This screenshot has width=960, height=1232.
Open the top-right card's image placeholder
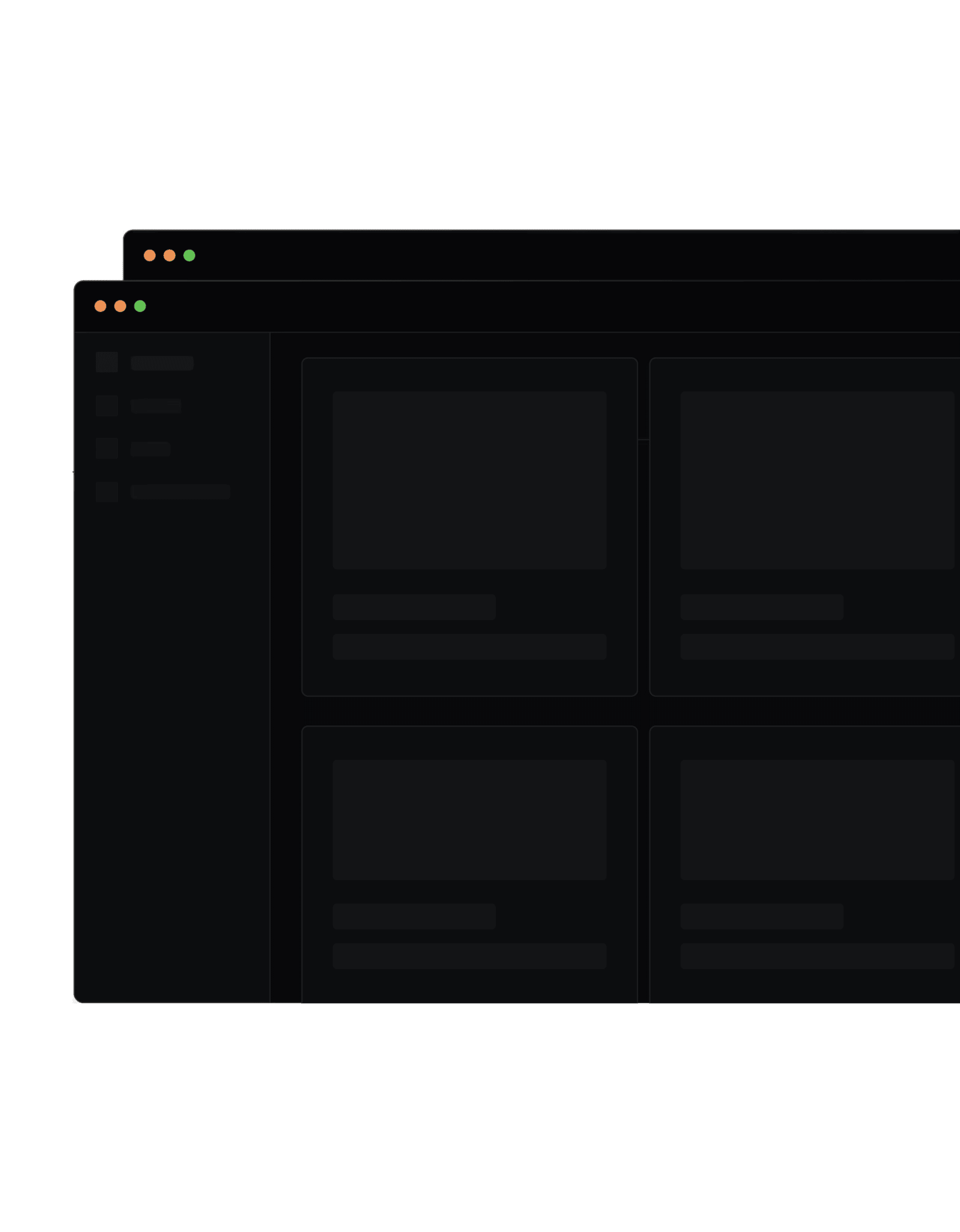coord(816,481)
